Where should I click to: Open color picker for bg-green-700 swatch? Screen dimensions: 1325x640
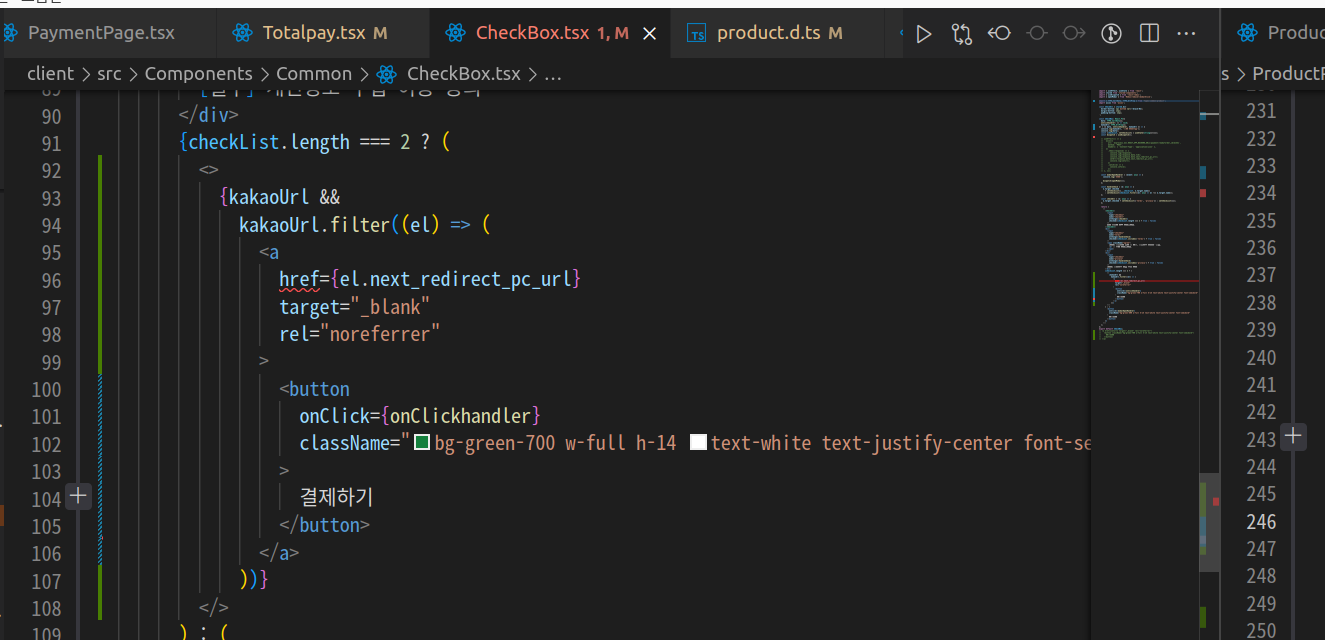click(x=422, y=442)
